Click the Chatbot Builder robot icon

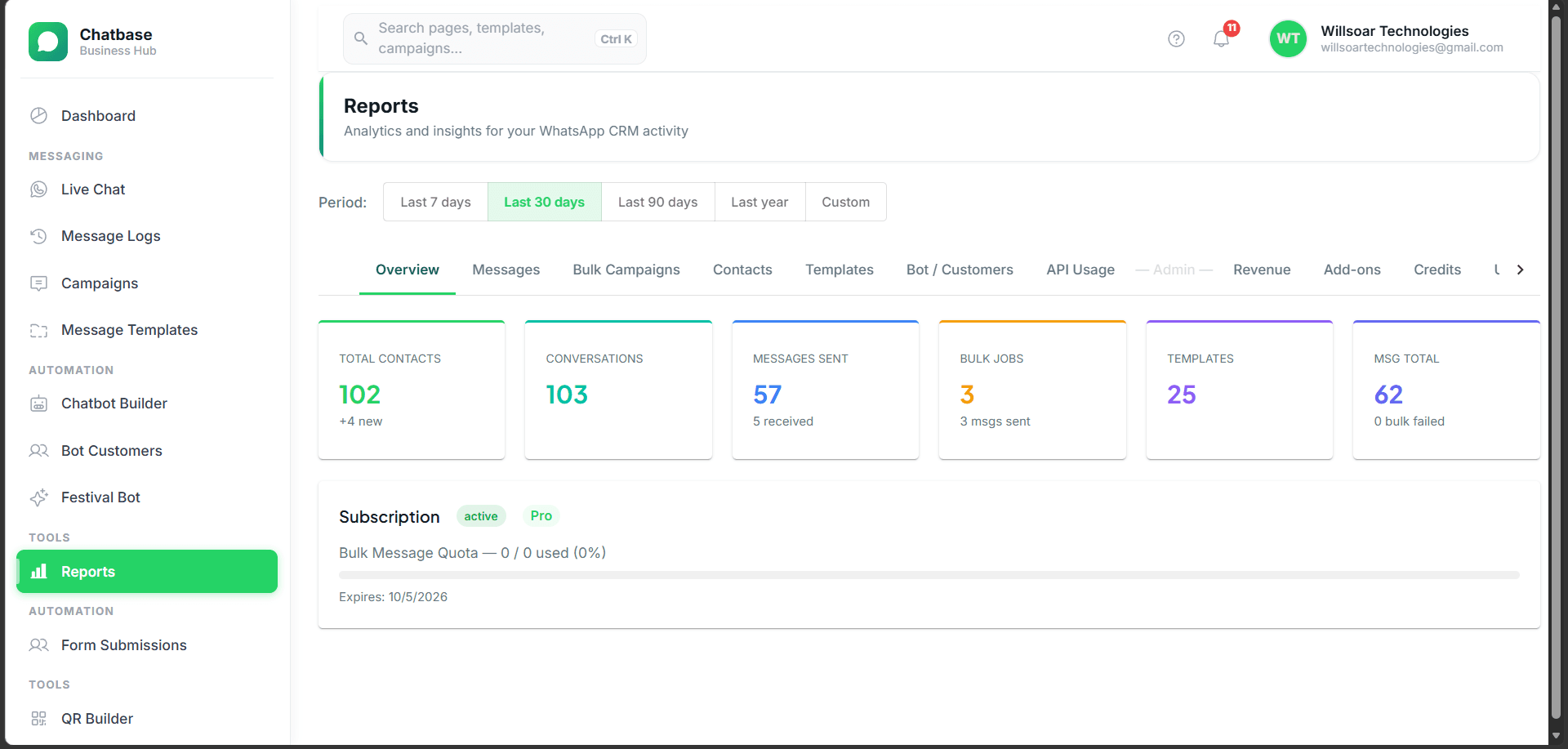coord(38,403)
